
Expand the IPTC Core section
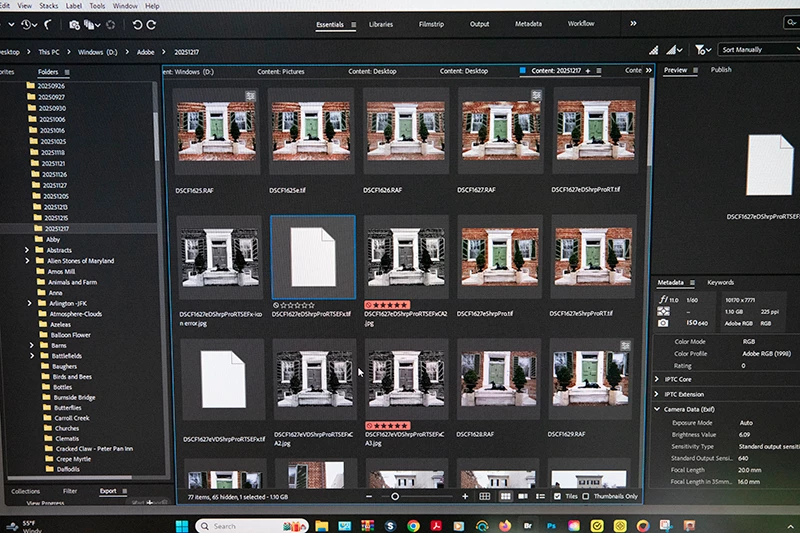tap(657, 379)
